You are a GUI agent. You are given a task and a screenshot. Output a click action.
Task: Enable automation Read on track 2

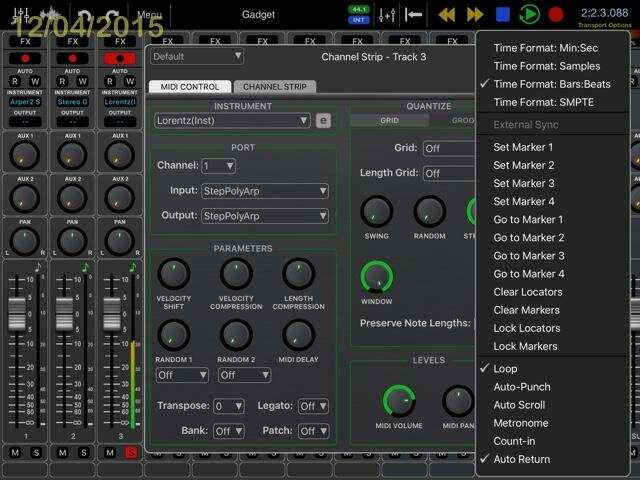click(x=62, y=81)
